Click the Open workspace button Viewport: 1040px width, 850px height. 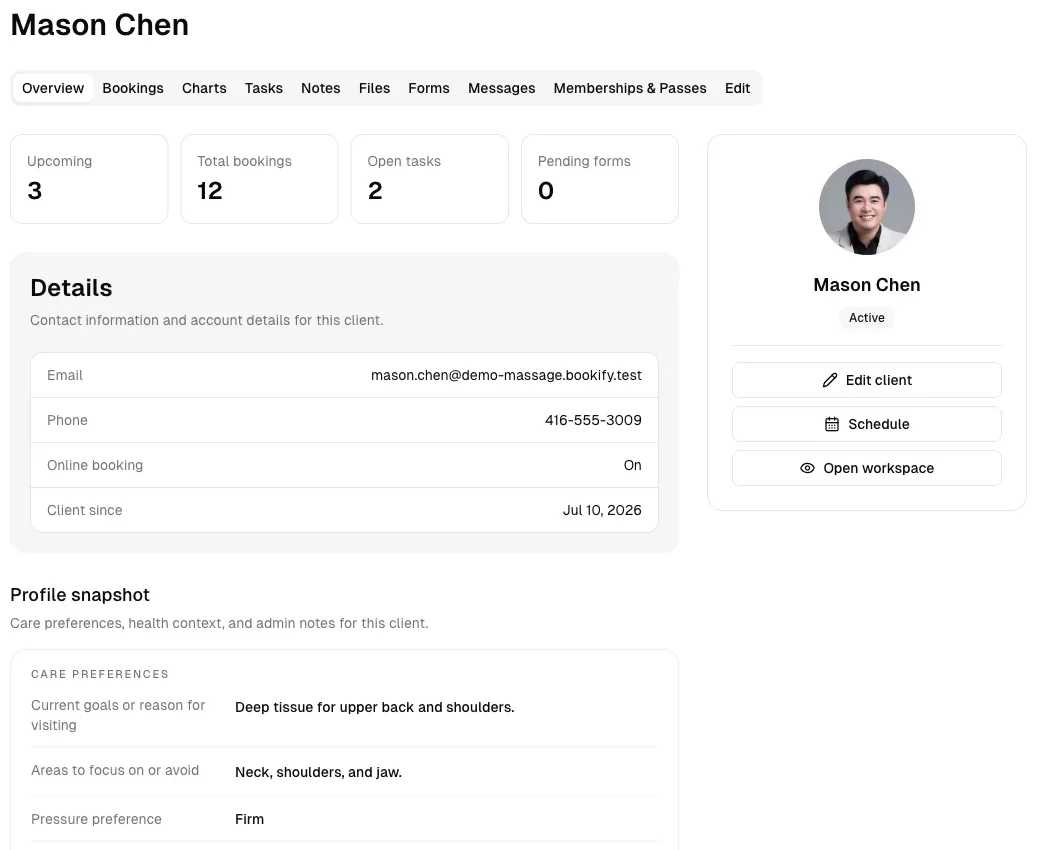(x=867, y=468)
